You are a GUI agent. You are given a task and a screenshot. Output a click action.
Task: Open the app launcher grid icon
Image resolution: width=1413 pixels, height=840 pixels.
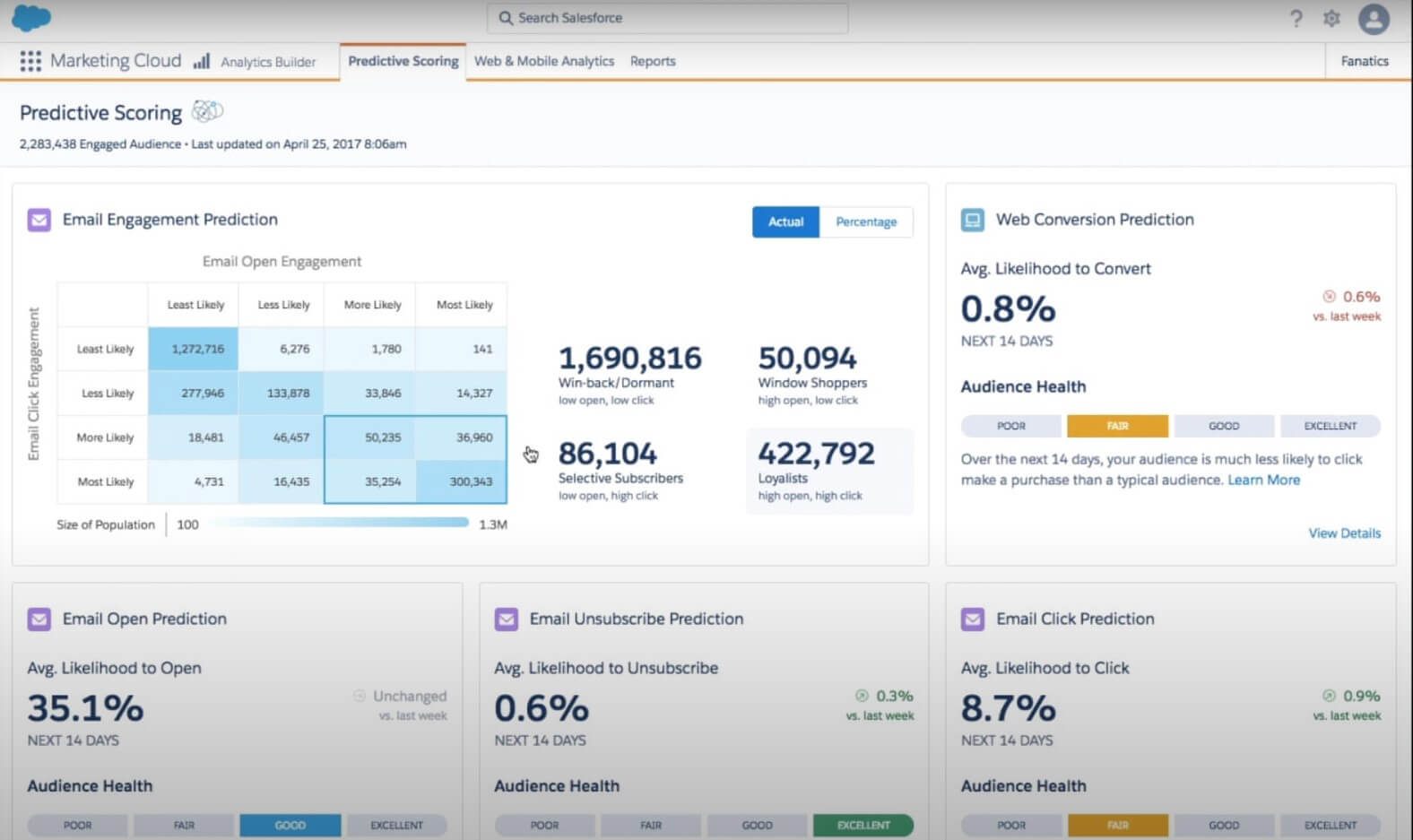pyautogui.click(x=30, y=61)
